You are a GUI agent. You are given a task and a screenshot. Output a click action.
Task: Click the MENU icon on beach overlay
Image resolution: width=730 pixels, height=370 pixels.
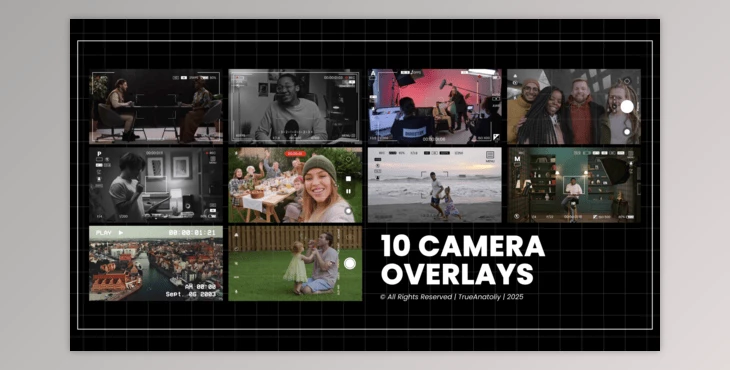pyautogui.click(x=490, y=156)
